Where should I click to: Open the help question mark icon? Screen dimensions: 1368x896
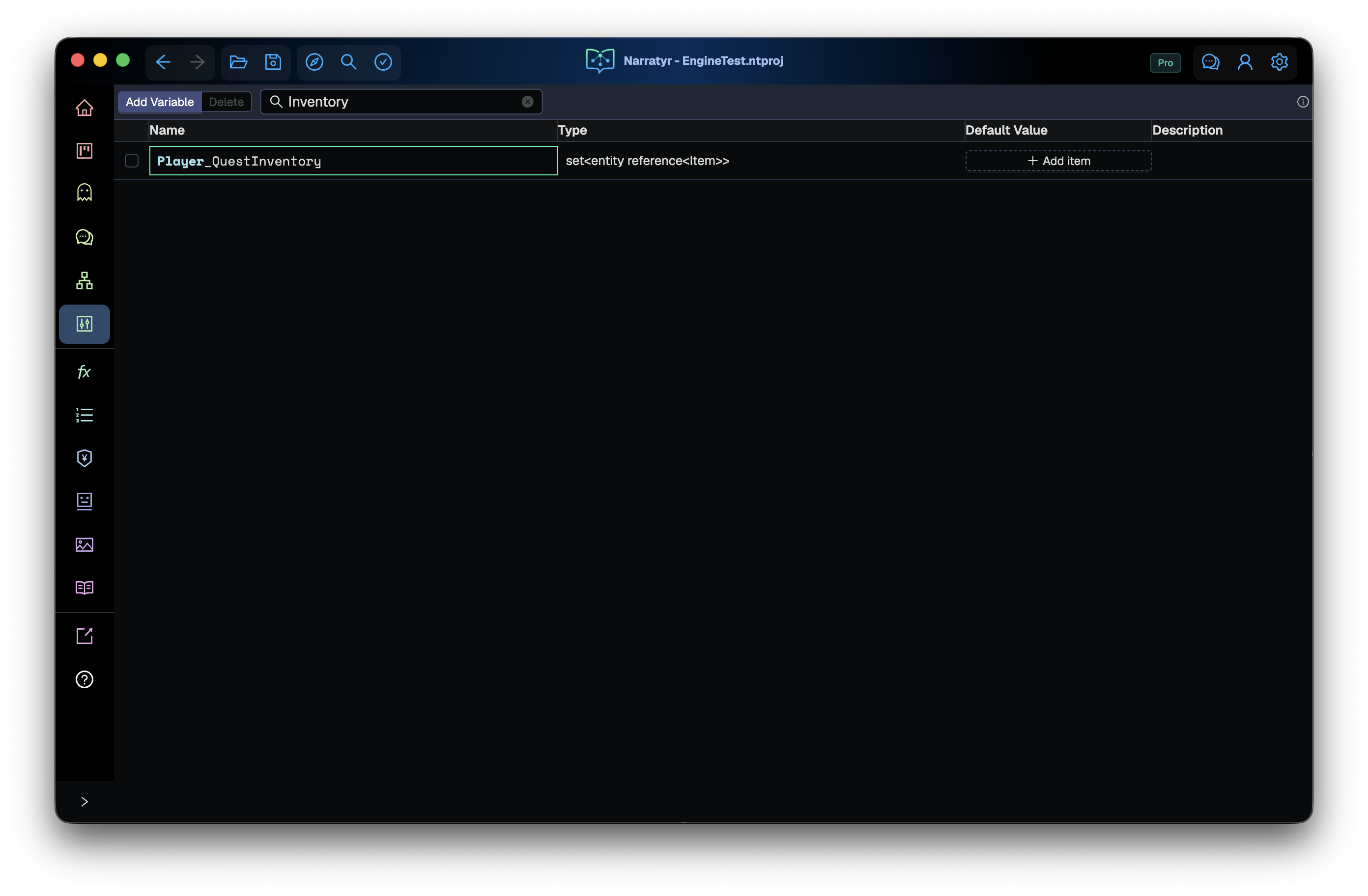85,679
